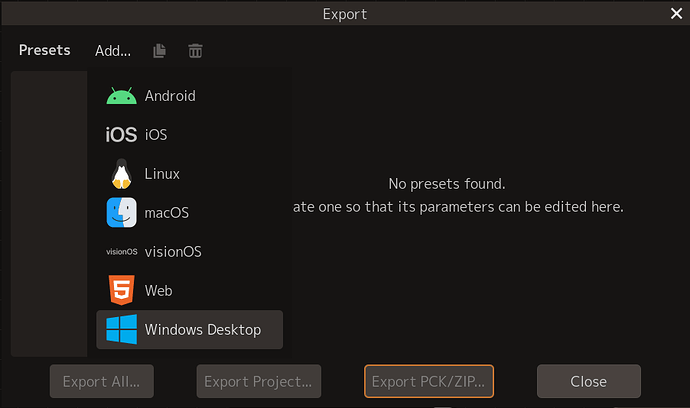The height and width of the screenshot is (408, 690).
Task: Choose the macOS menu entry
Action: pos(190,213)
